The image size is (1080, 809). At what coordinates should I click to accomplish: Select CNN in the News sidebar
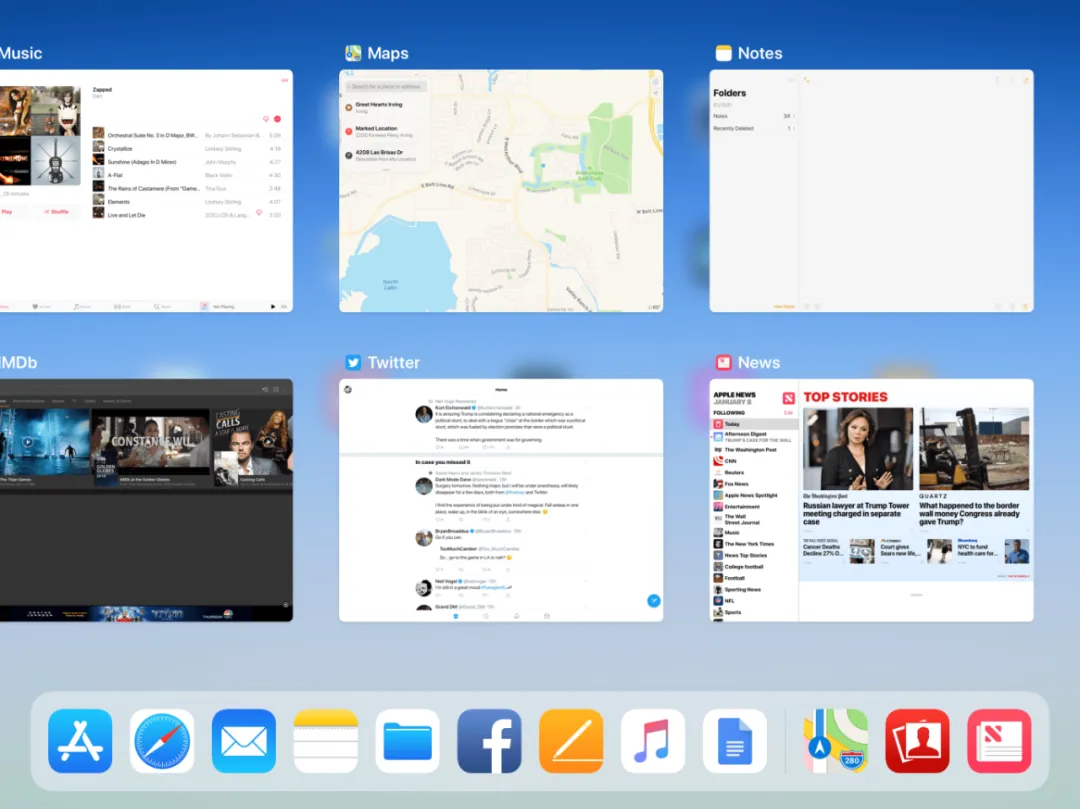point(754,461)
